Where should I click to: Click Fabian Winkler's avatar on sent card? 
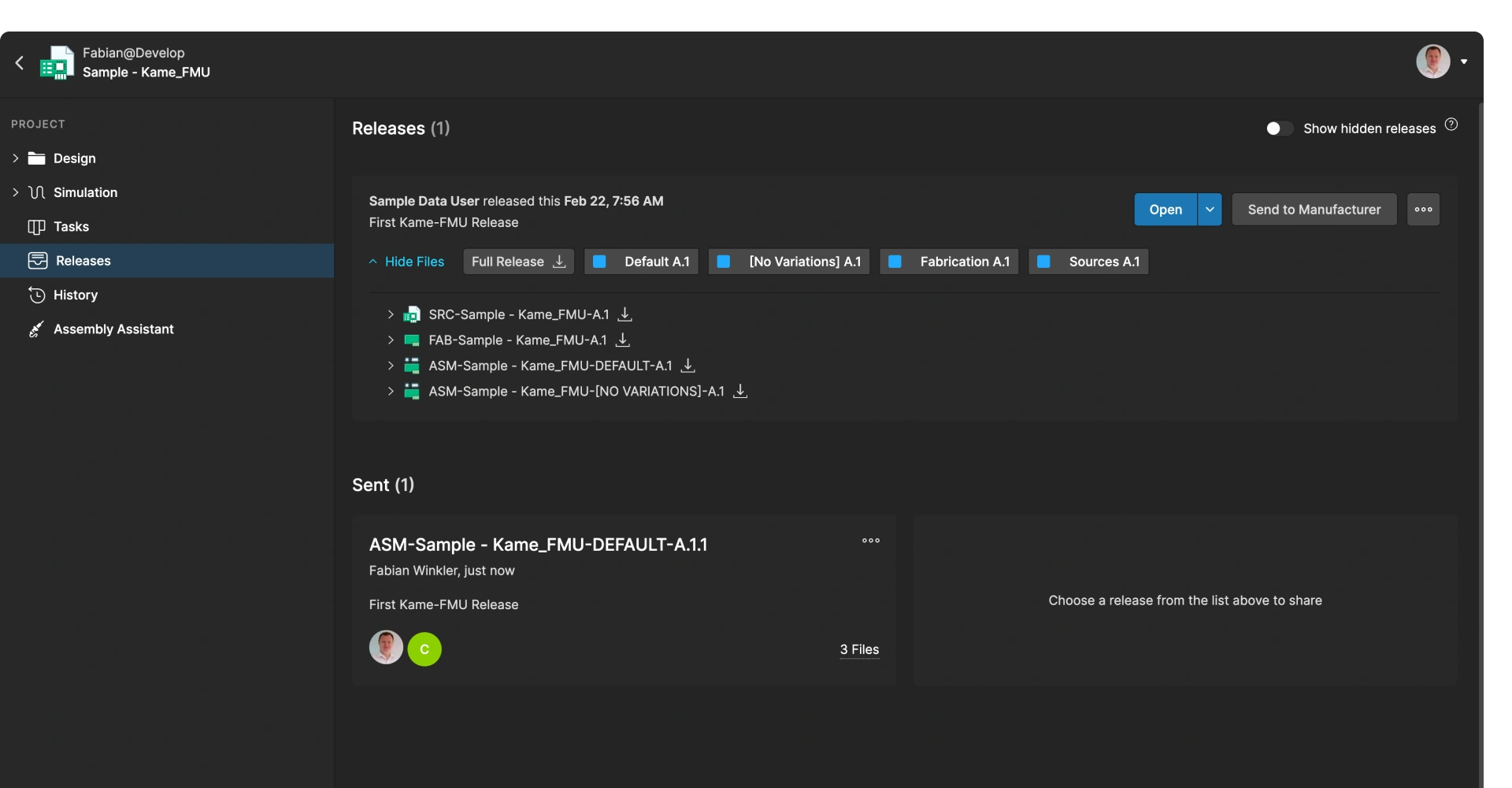[386, 648]
